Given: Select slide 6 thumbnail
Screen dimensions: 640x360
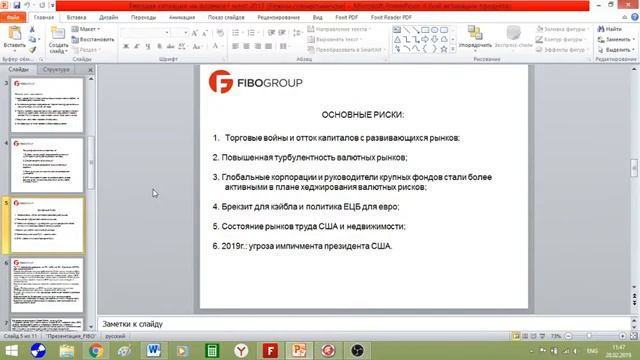Looking at the screenshot, I should coord(47,285).
